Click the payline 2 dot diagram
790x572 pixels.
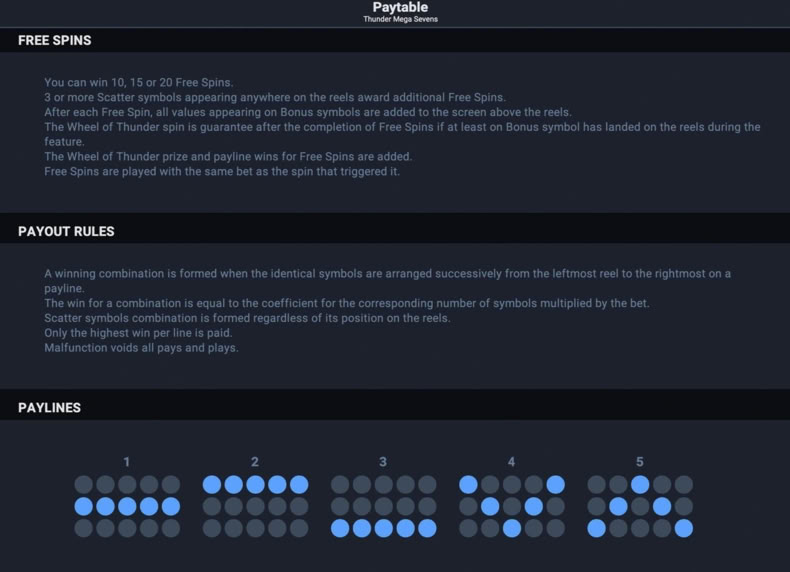(255, 506)
